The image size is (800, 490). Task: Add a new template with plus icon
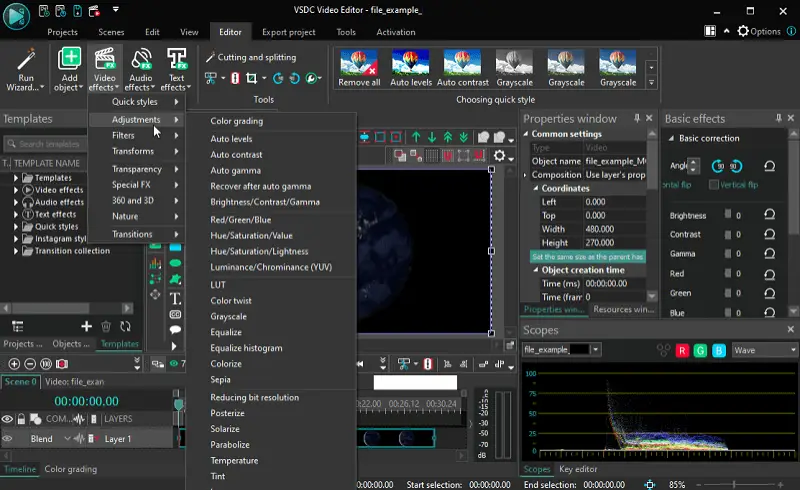[x=86, y=326]
